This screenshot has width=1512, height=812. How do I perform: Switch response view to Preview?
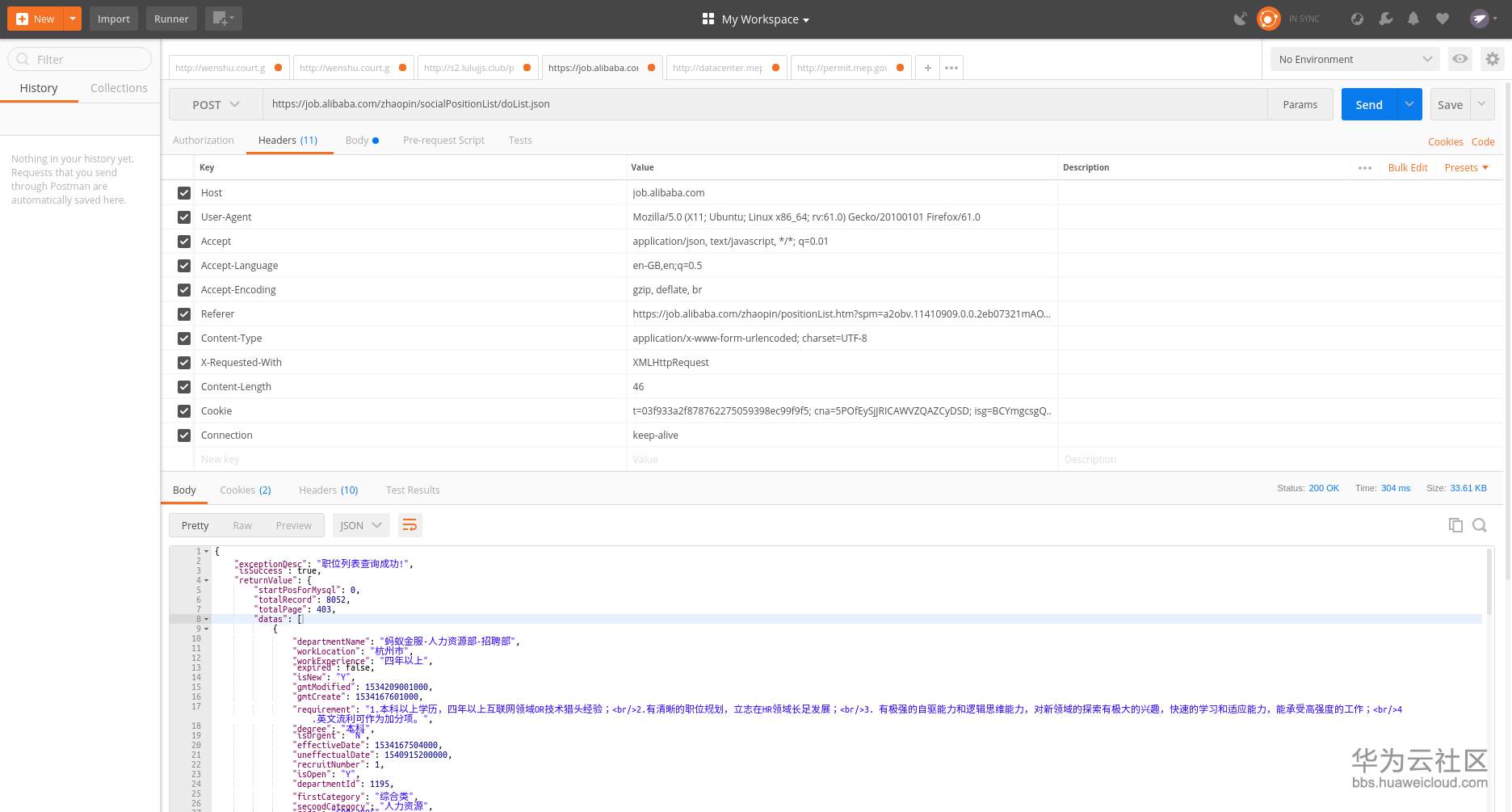(x=293, y=525)
